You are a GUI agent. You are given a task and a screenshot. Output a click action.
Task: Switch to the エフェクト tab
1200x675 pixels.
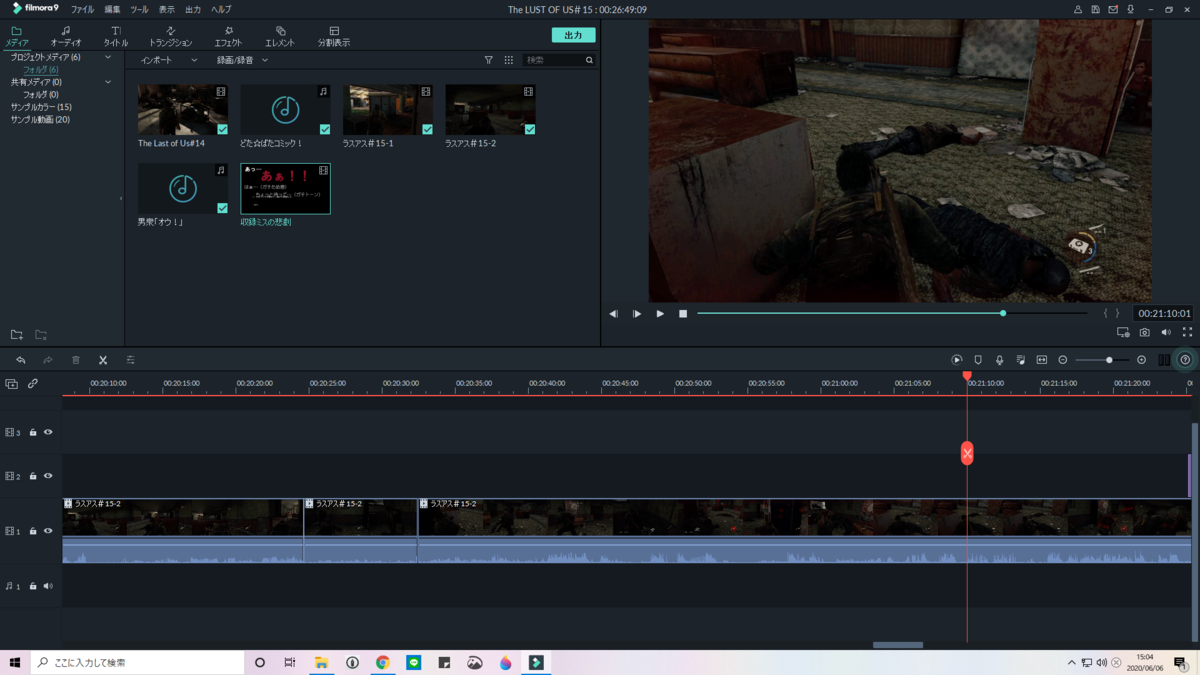pos(228,37)
